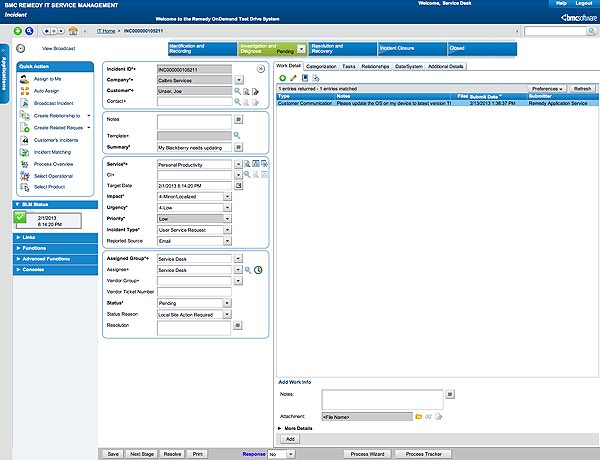Switch to the Tasks tab
This screenshot has height=460, width=600.
click(x=349, y=67)
